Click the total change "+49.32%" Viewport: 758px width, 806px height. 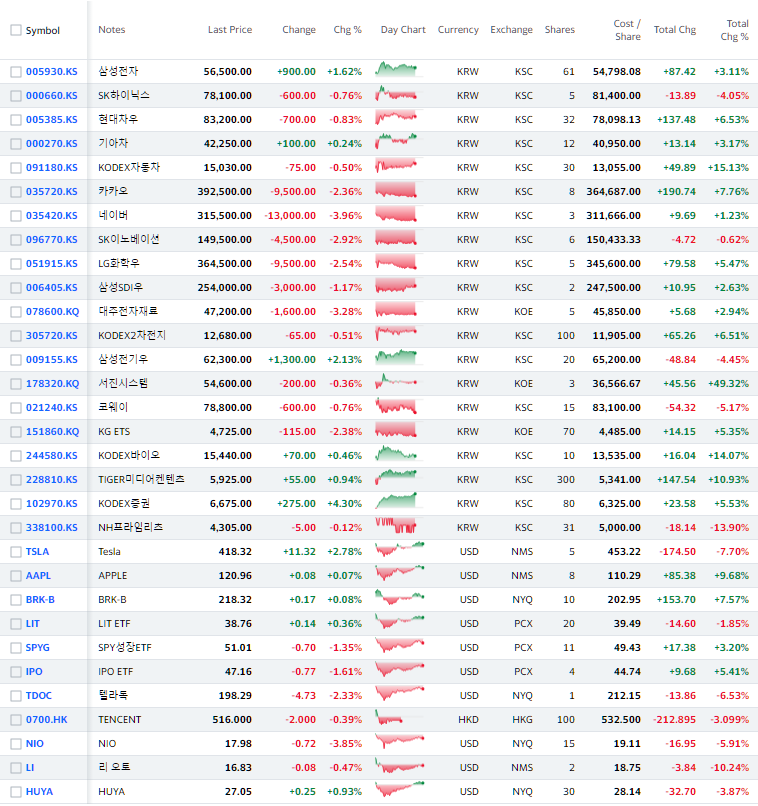pyautogui.click(x=728, y=383)
